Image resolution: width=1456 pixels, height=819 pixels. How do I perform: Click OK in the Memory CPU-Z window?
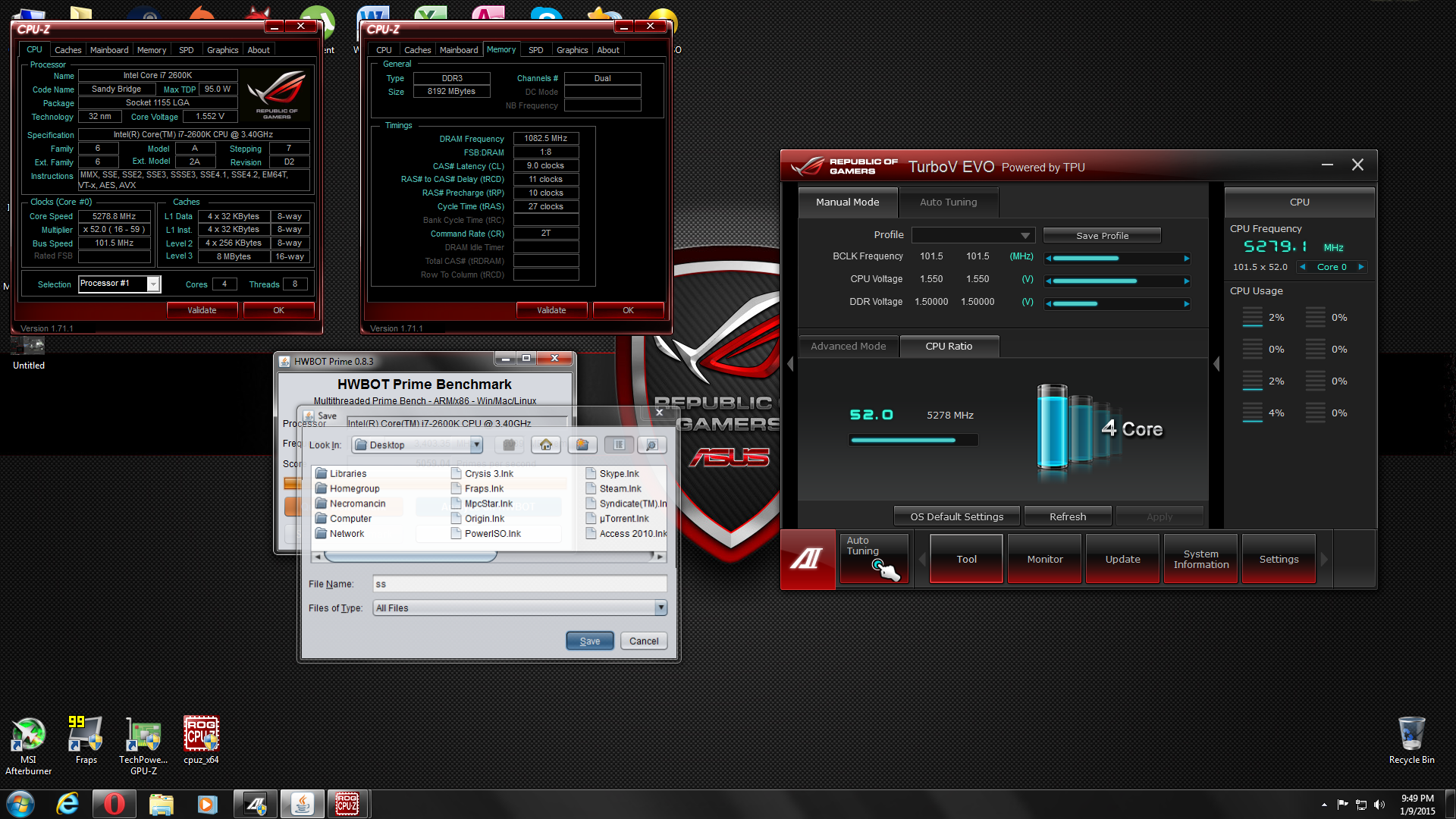[x=628, y=310]
